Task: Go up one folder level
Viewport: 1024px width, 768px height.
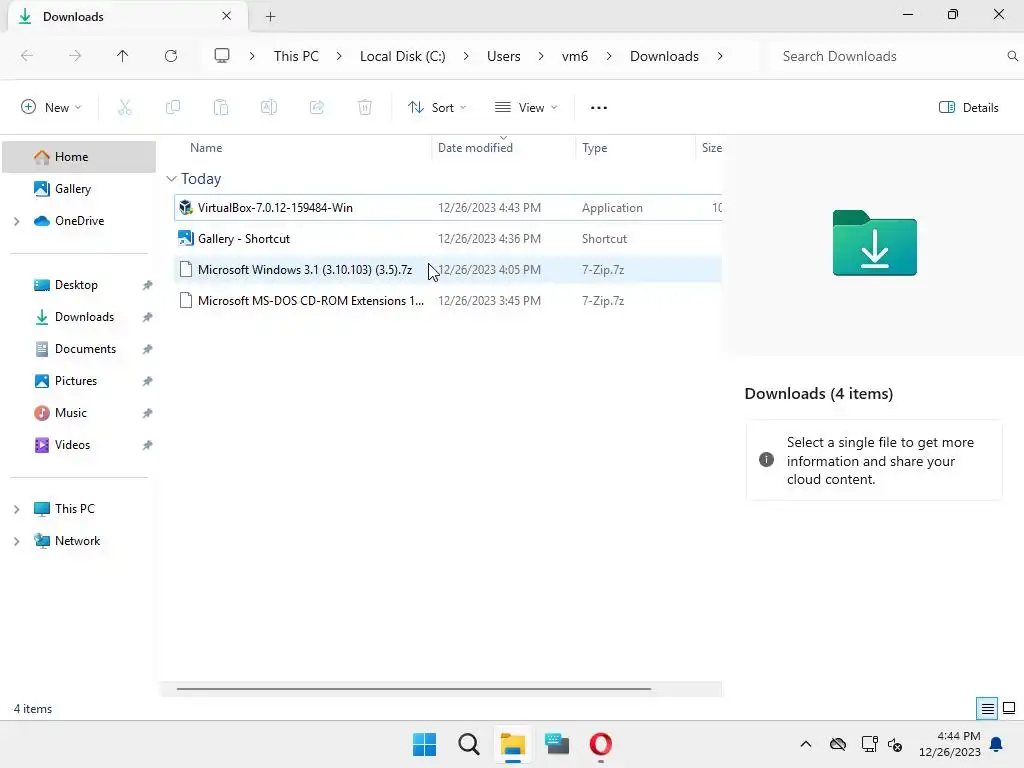Action: tap(123, 56)
